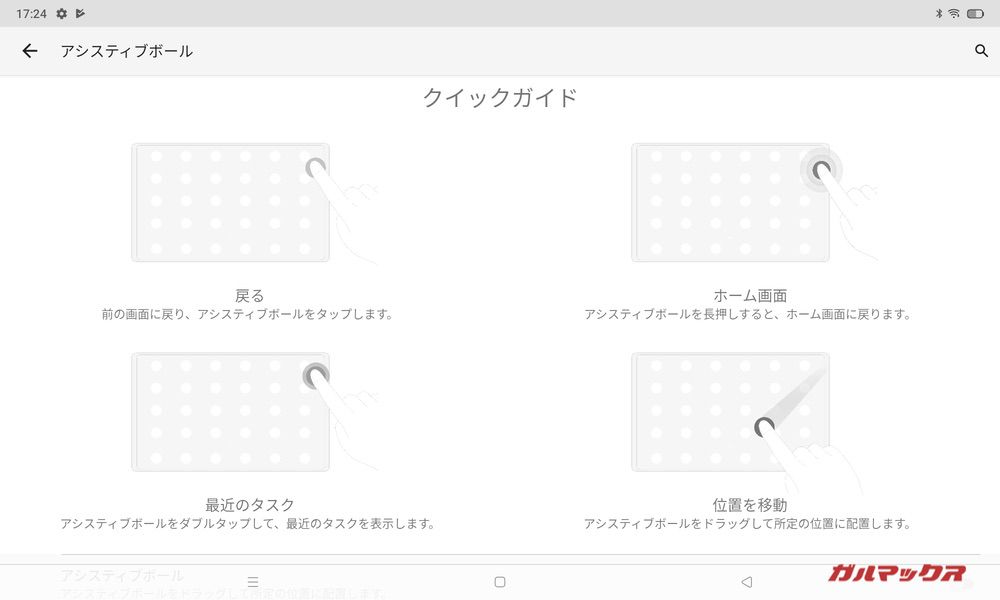The width and height of the screenshot is (1000, 600).
Task: Select the ホーム画面 label text
Action: tap(750, 296)
